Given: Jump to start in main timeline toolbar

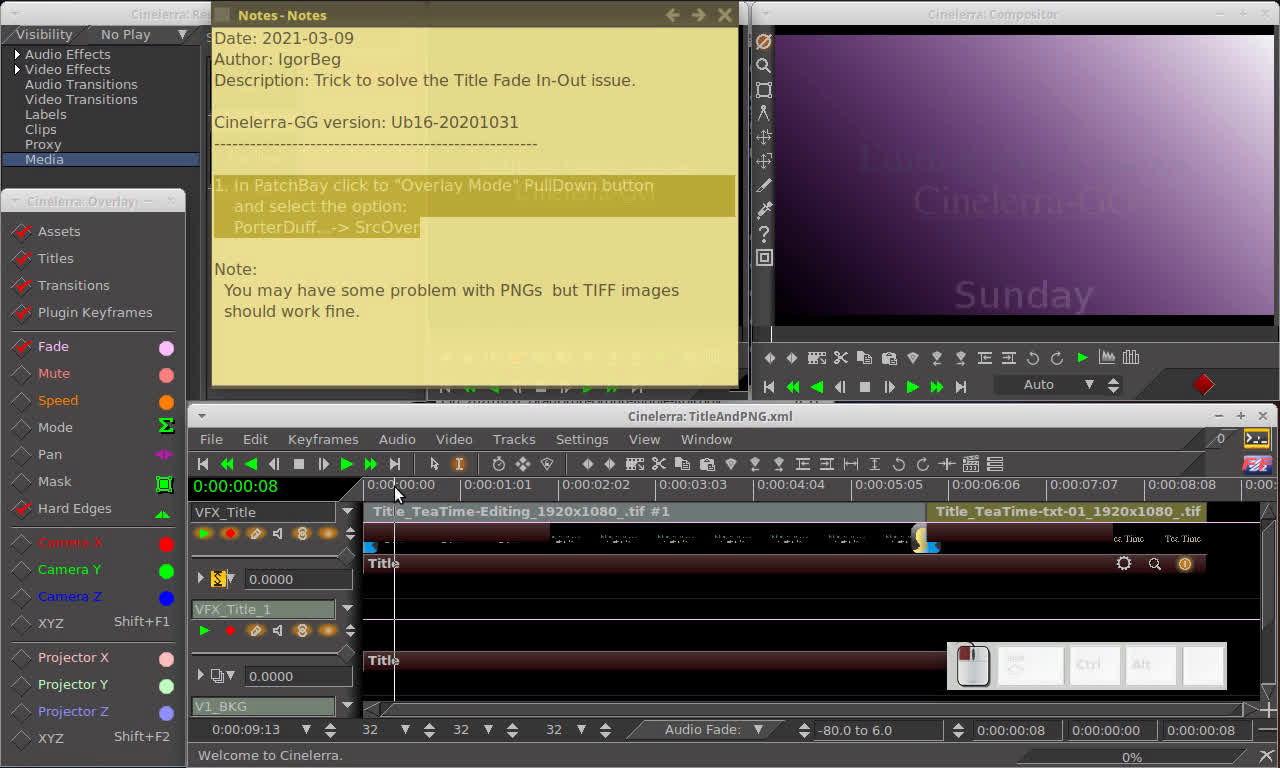Looking at the screenshot, I should [x=203, y=464].
